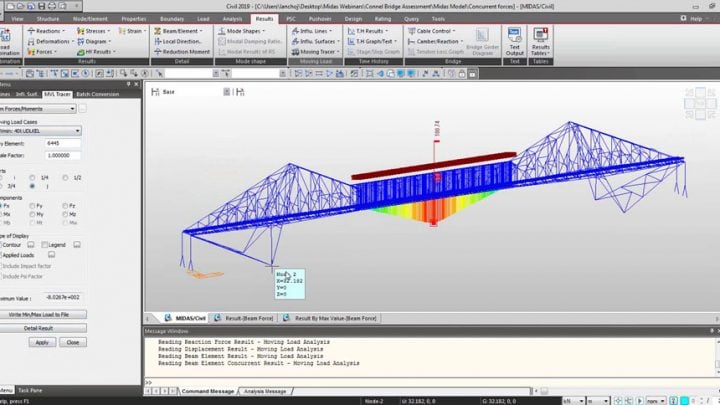
Task: Open the Reactions results menu
Action: pos(46,31)
